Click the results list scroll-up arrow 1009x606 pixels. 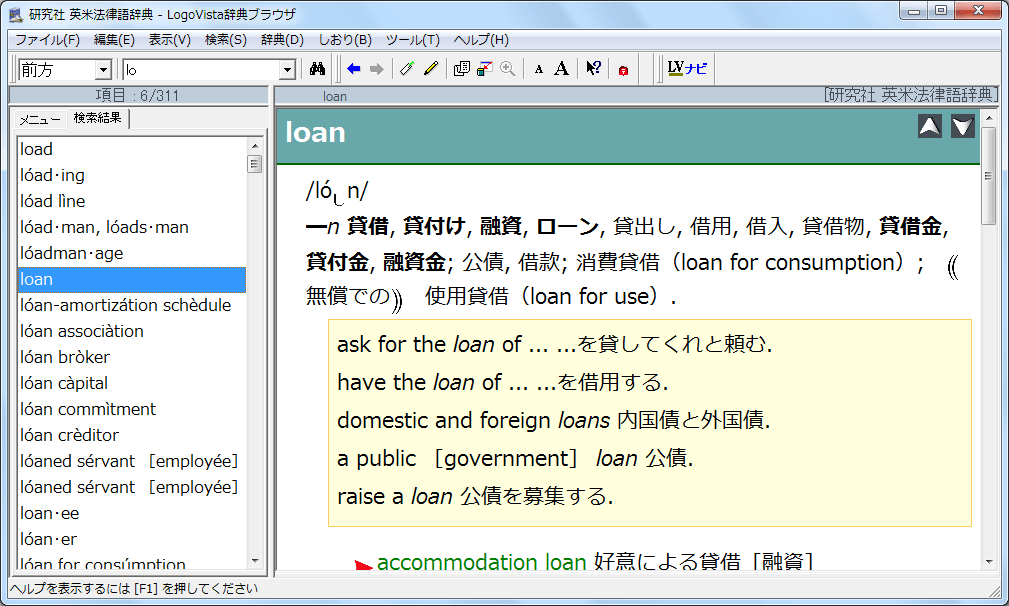[255, 146]
